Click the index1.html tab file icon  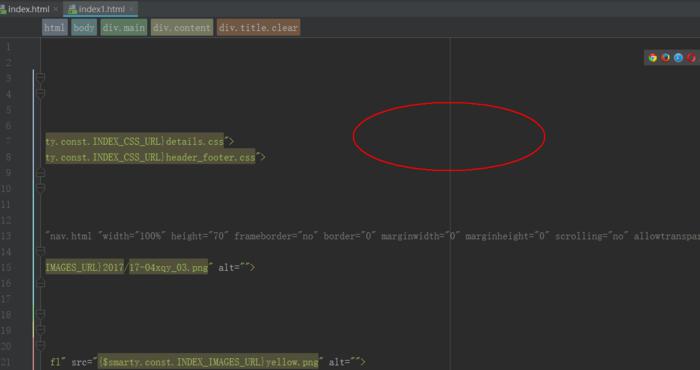(72, 9)
